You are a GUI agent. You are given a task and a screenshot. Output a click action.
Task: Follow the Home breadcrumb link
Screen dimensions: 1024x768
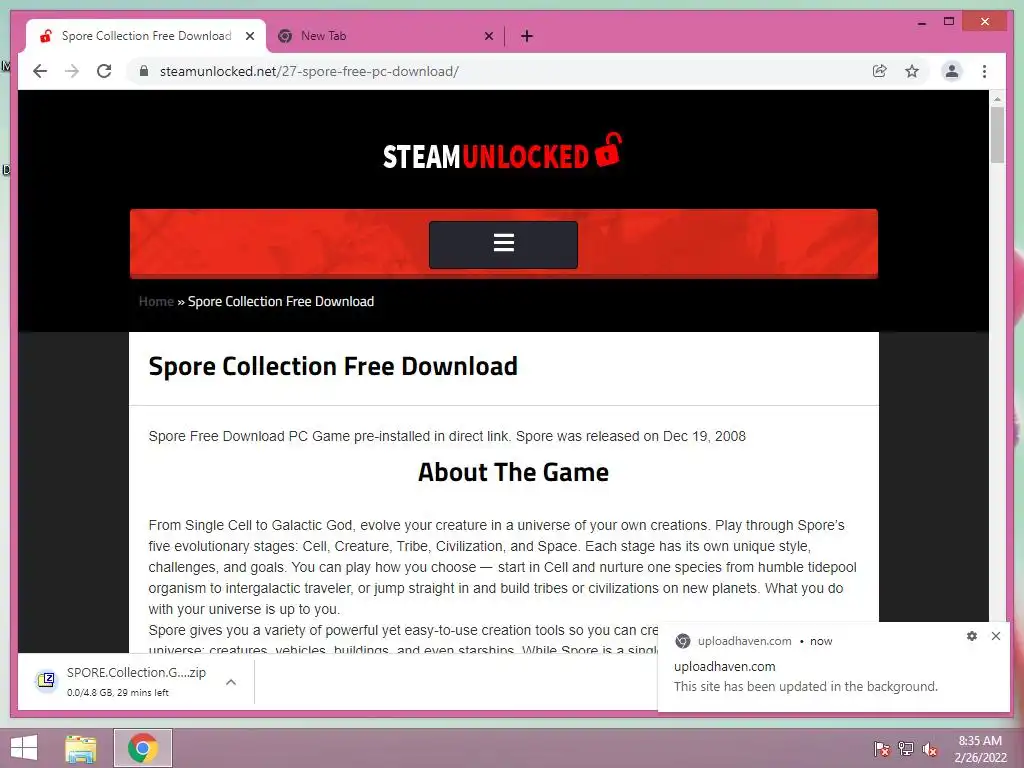pyautogui.click(x=156, y=301)
